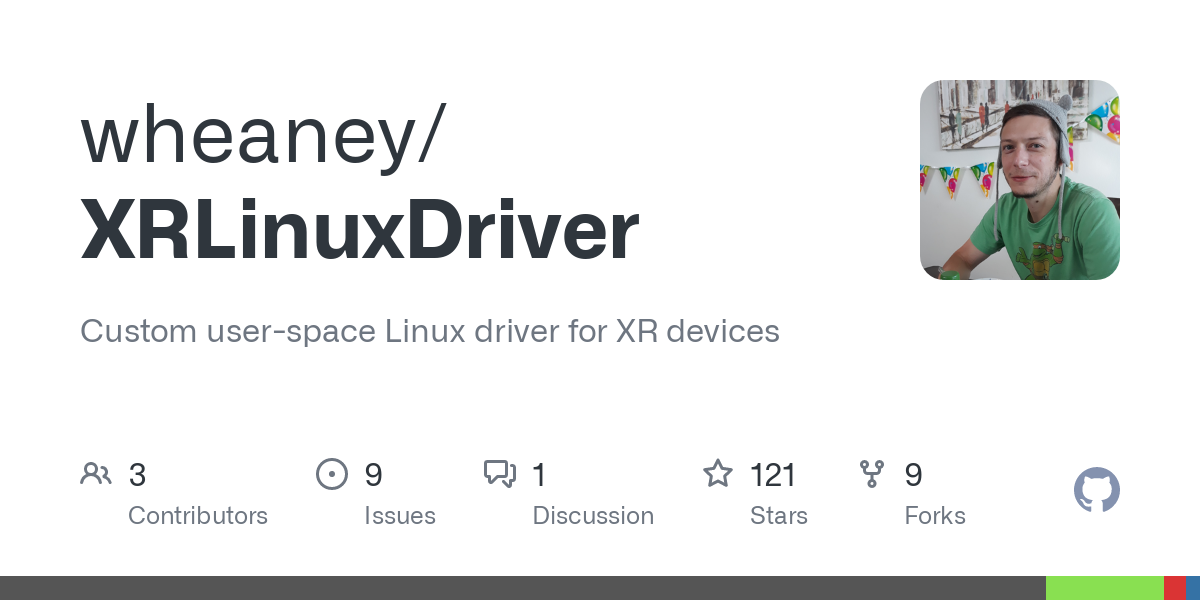
Task: Click the repository description text
Action: click(x=430, y=331)
